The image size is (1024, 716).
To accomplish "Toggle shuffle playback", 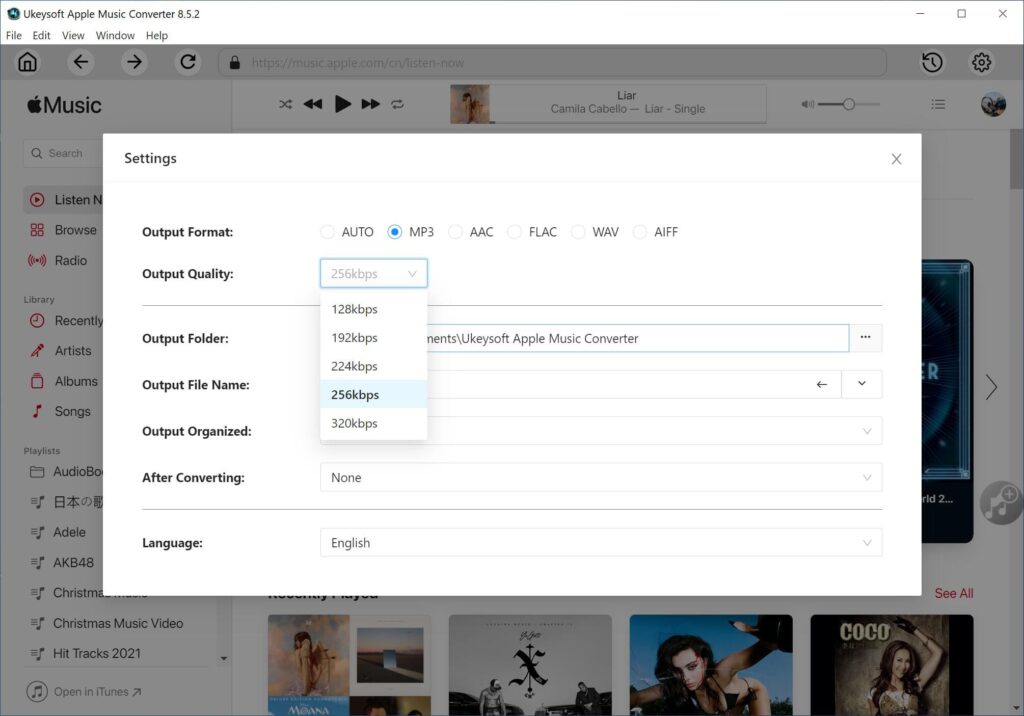I will 285,104.
